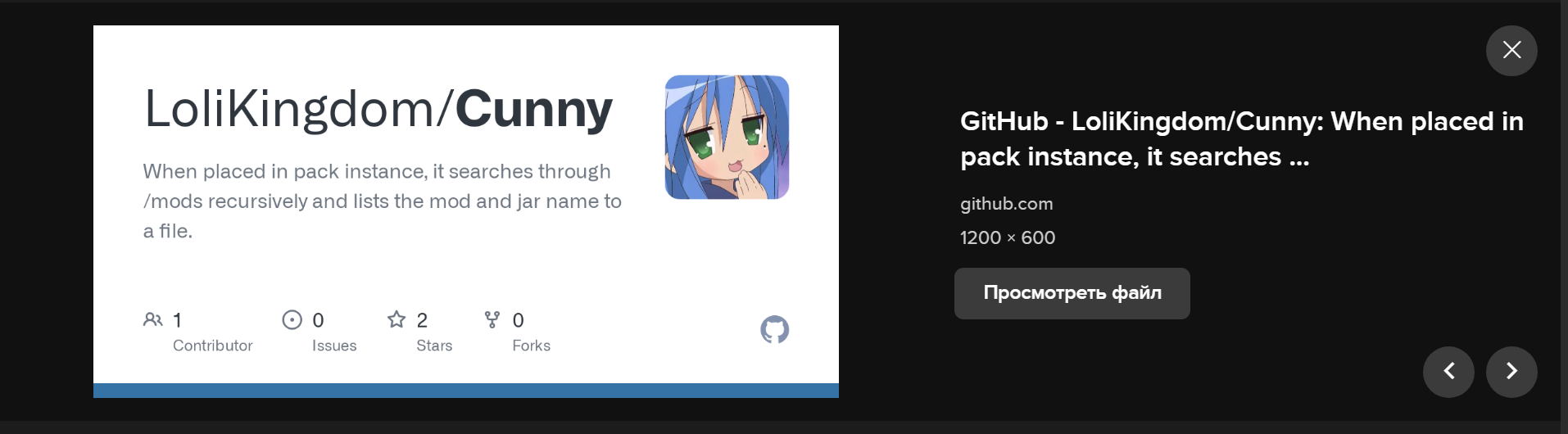Click the Issues label
Image resolution: width=1568 pixels, height=434 pixels.
[334, 346]
